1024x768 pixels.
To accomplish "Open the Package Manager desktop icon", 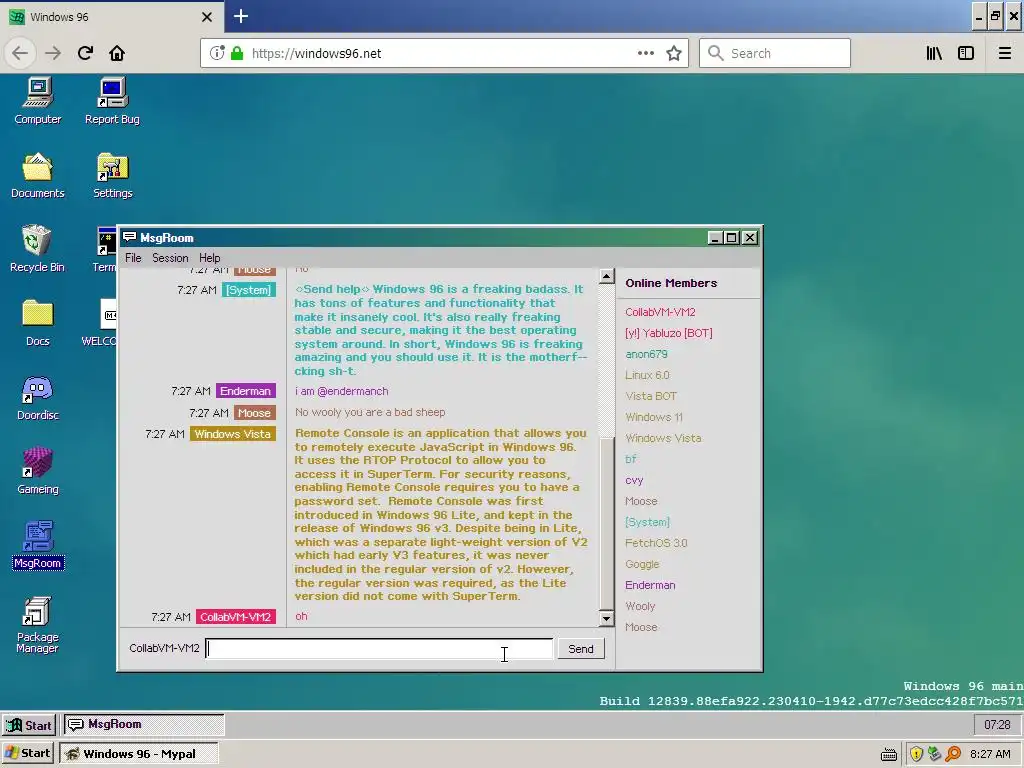I will click(37, 624).
